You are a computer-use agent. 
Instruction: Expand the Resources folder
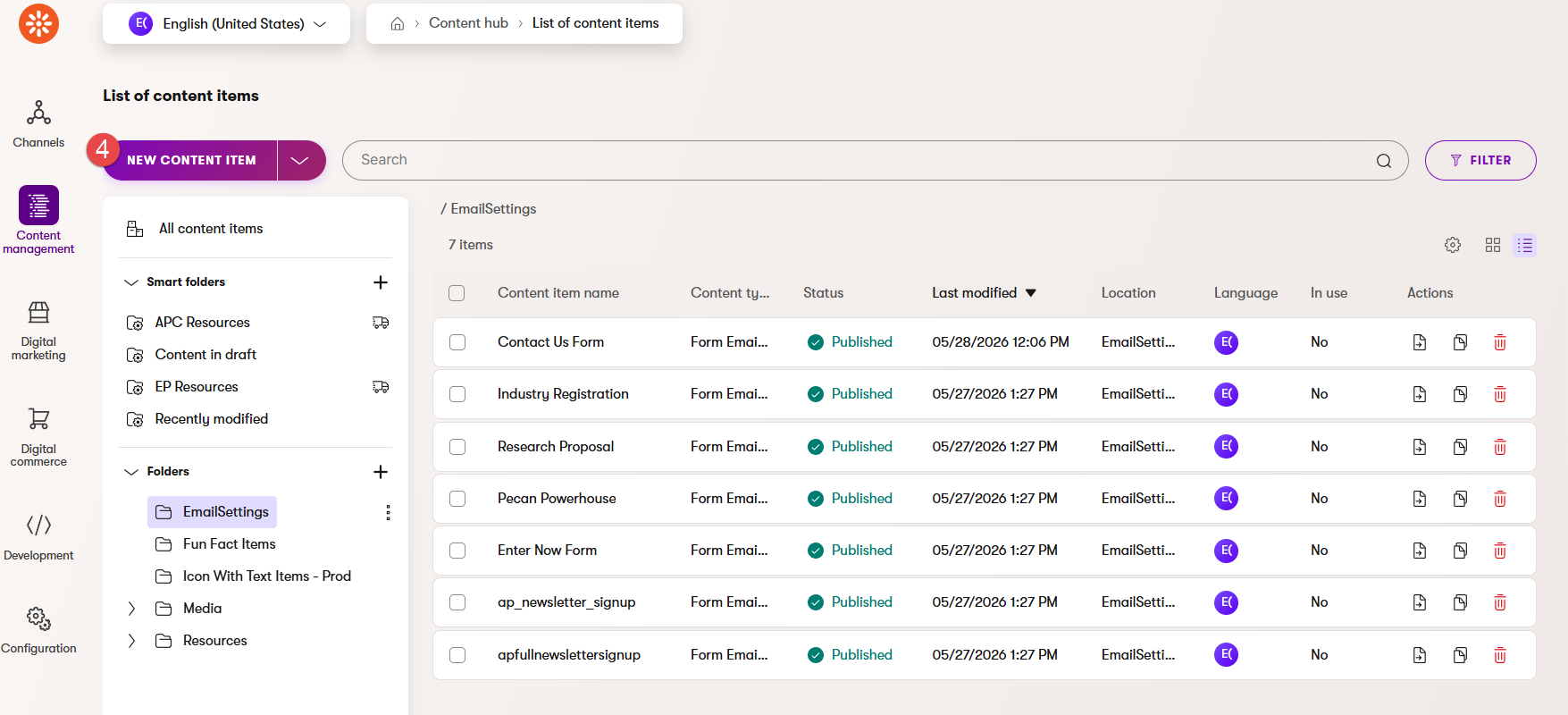131,641
